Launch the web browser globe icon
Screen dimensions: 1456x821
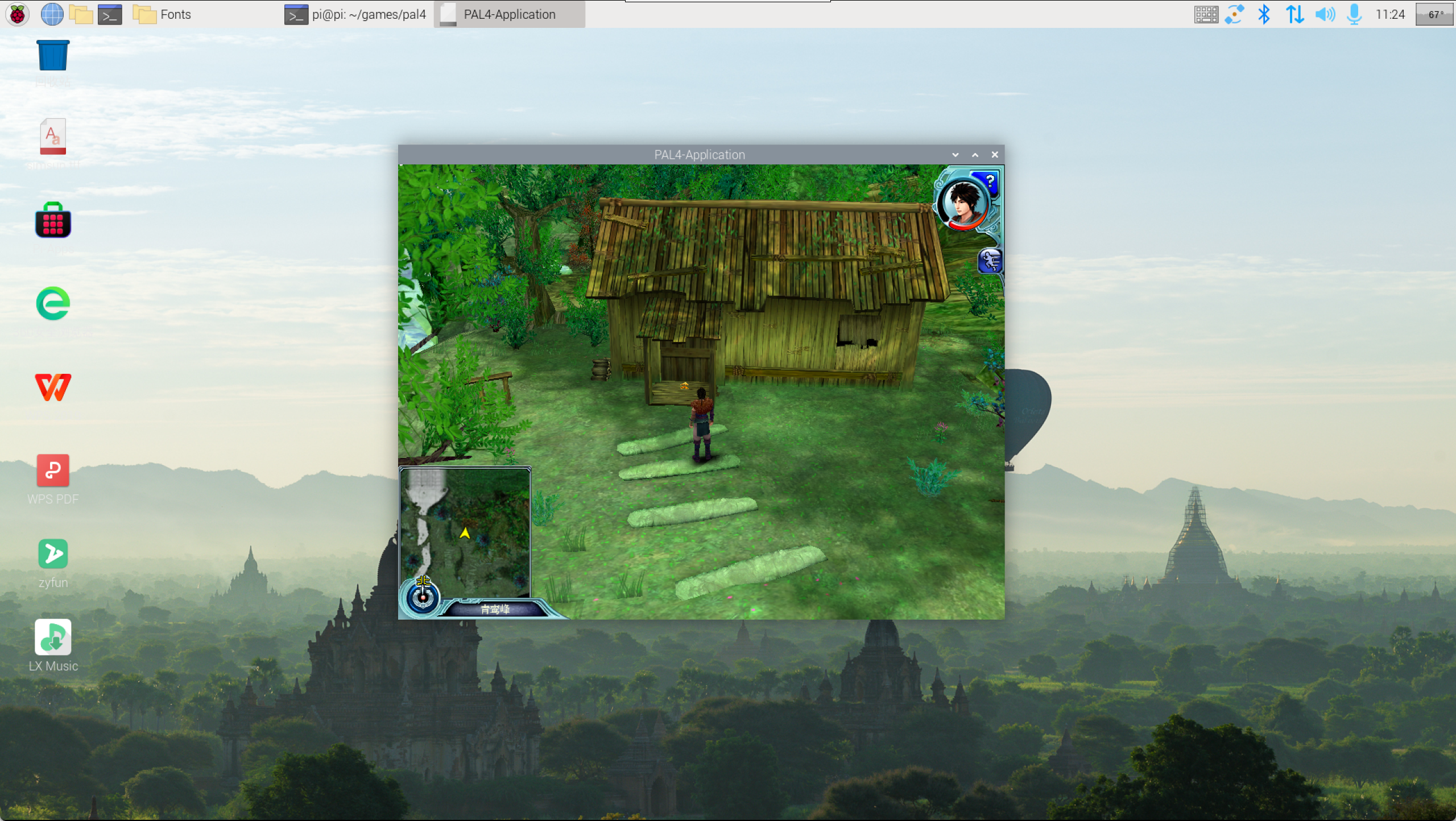coord(52,14)
